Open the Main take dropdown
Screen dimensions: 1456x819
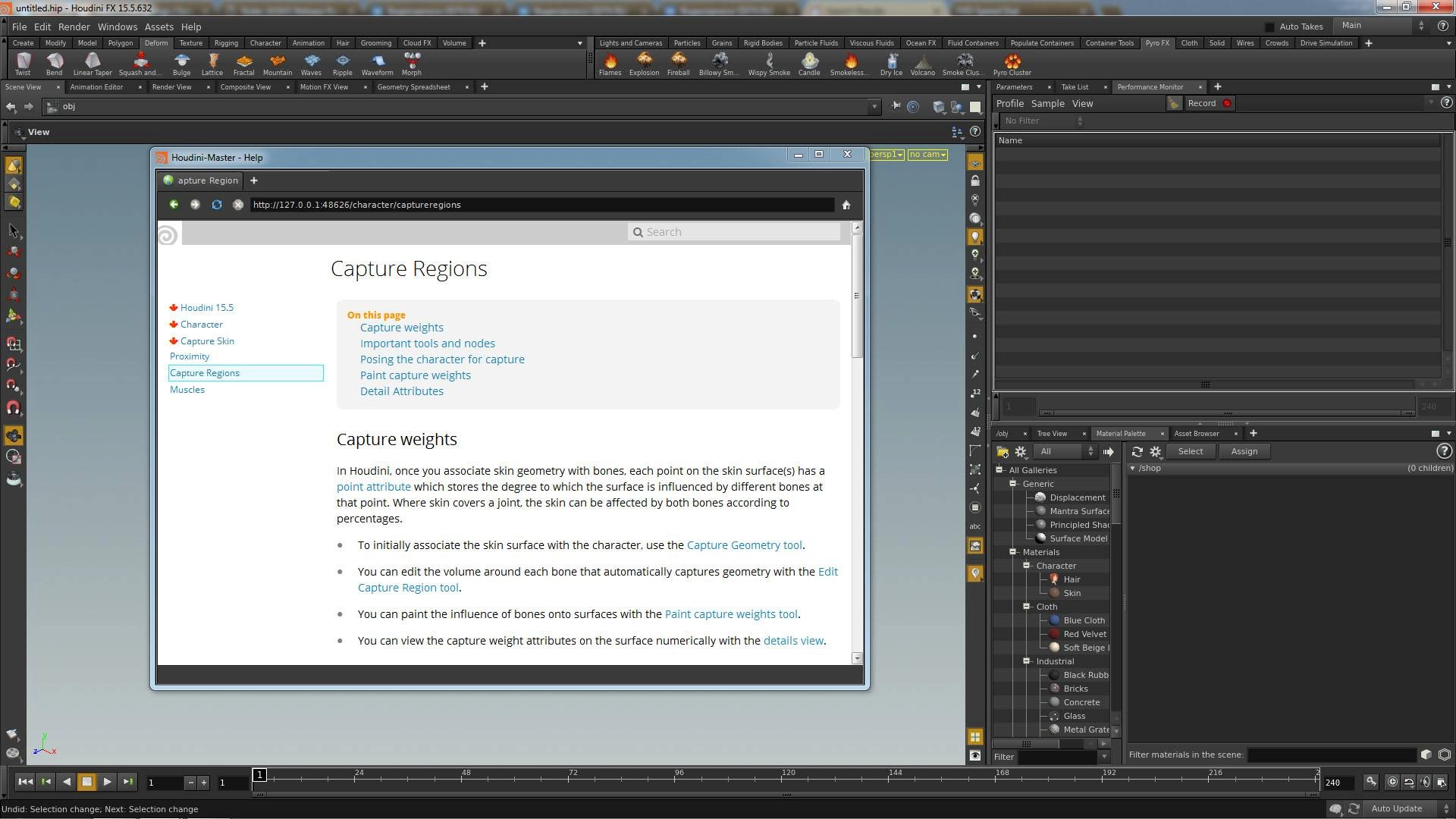[x=1382, y=26]
